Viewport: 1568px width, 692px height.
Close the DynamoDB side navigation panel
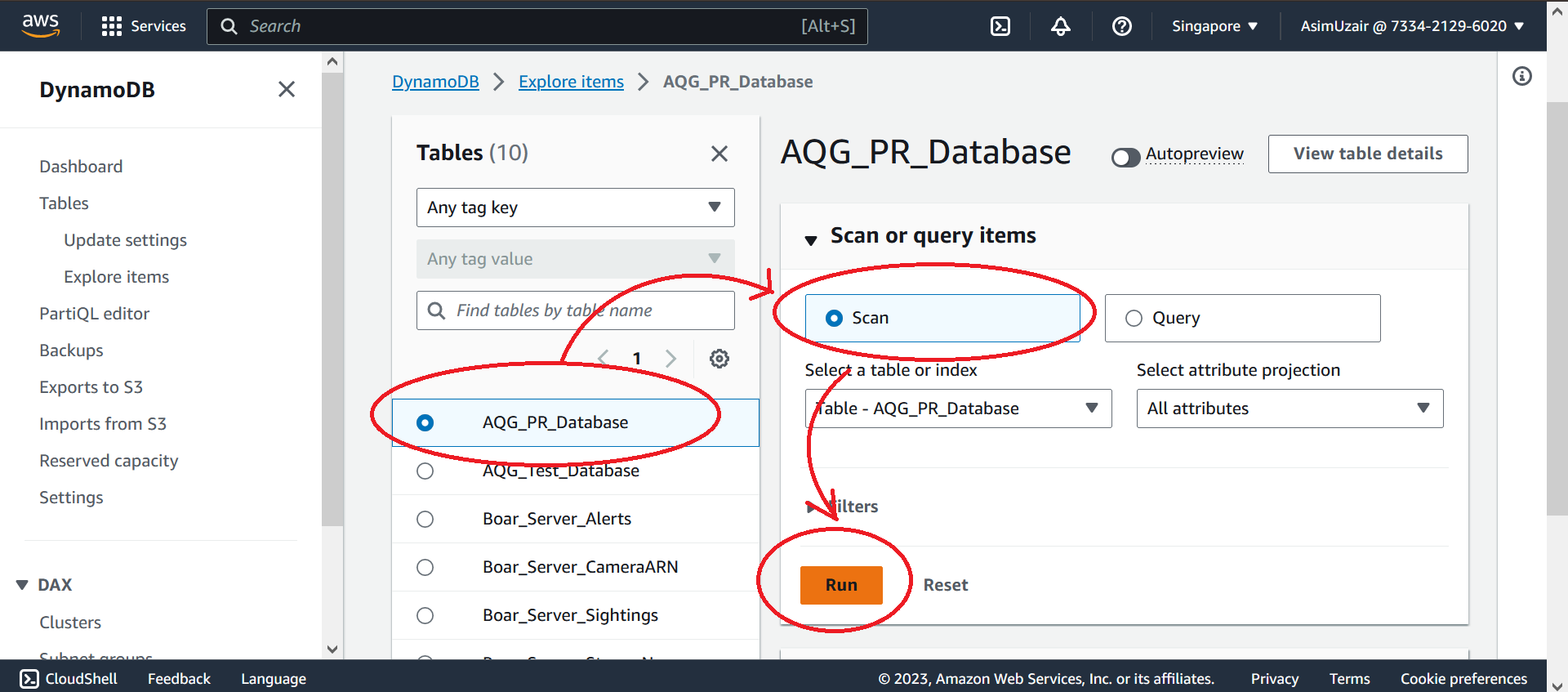tap(287, 89)
